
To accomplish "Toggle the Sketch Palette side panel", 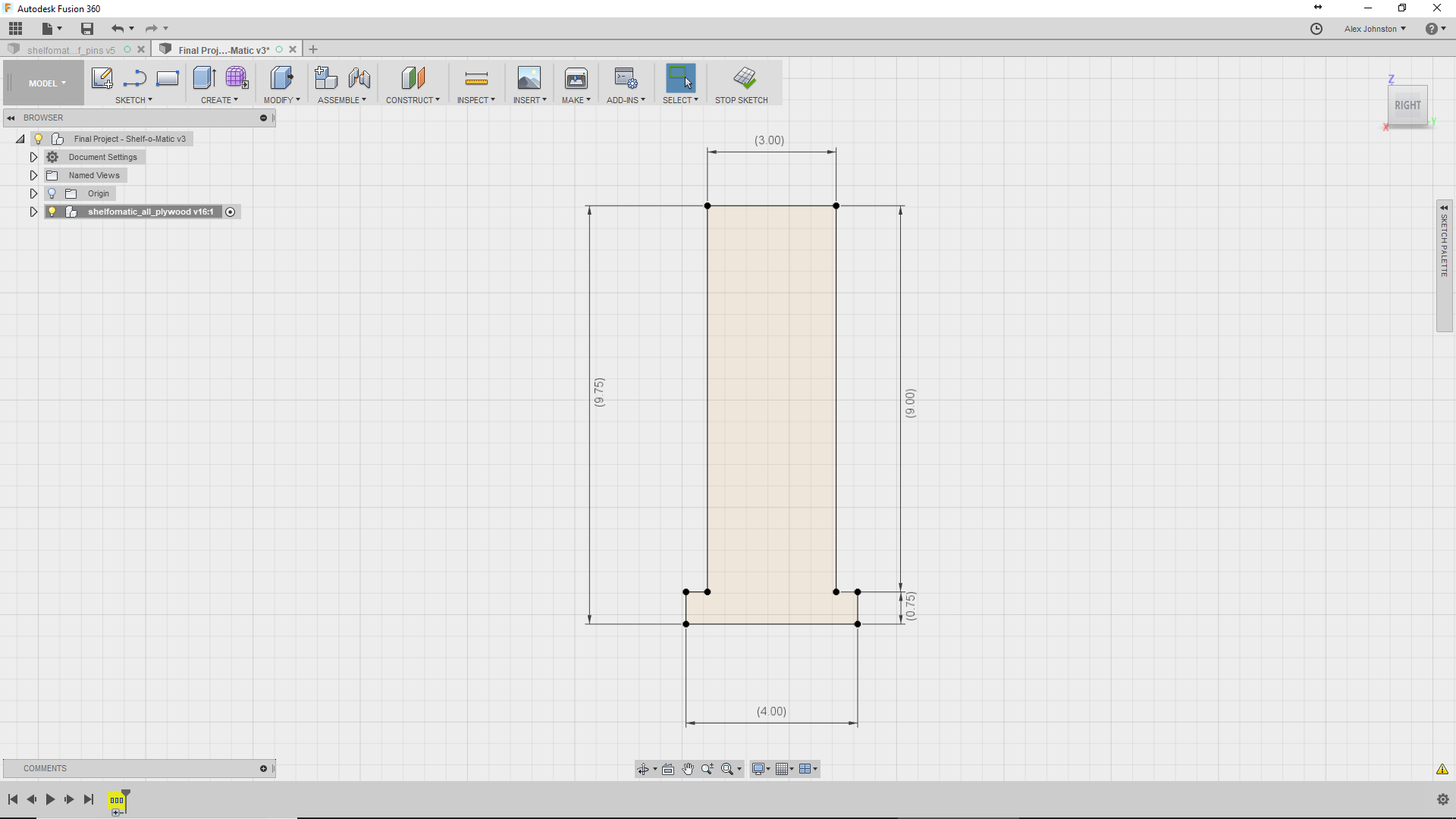I will click(1444, 204).
